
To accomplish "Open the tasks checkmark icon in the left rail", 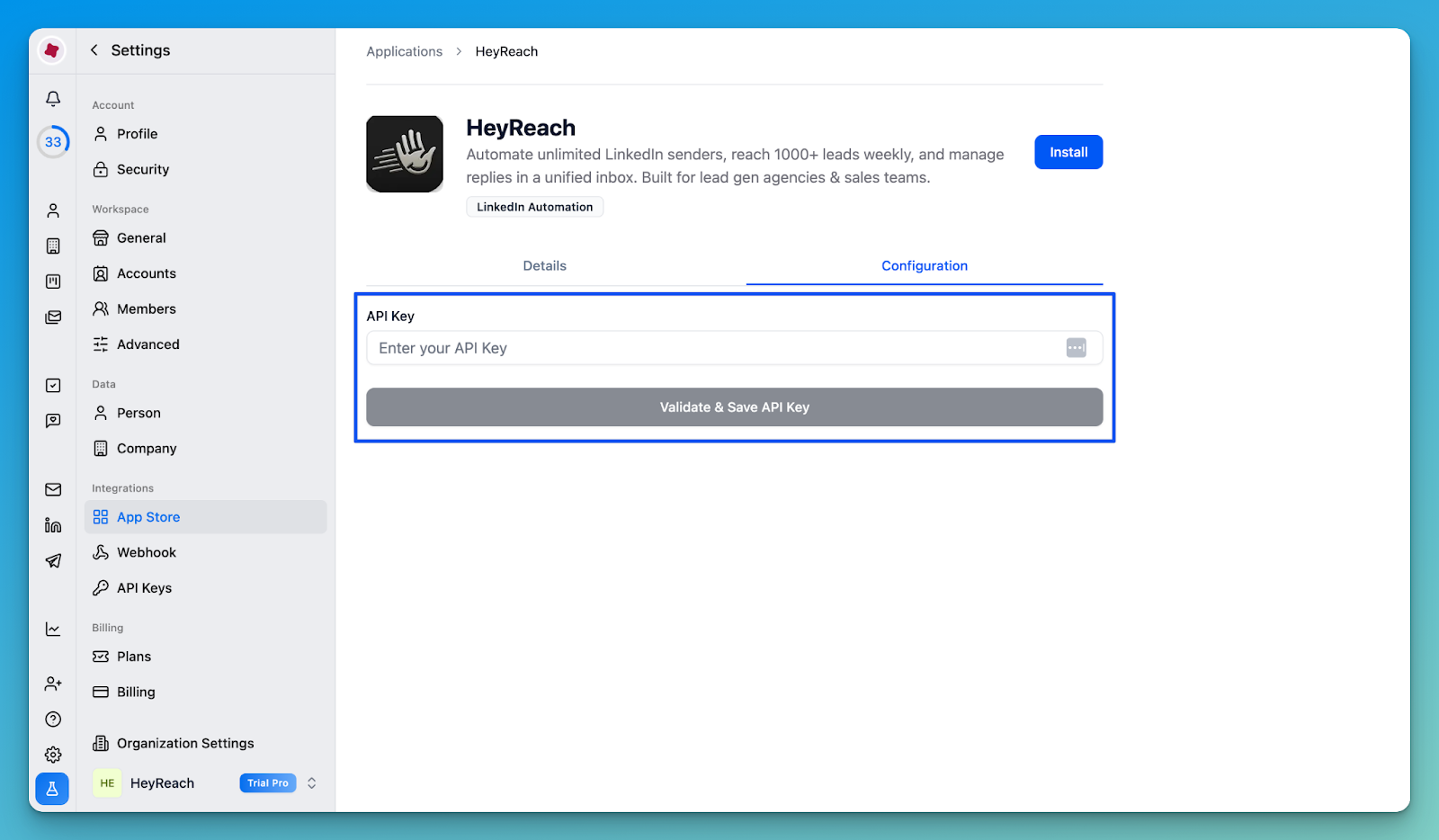I will click(53, 385).
